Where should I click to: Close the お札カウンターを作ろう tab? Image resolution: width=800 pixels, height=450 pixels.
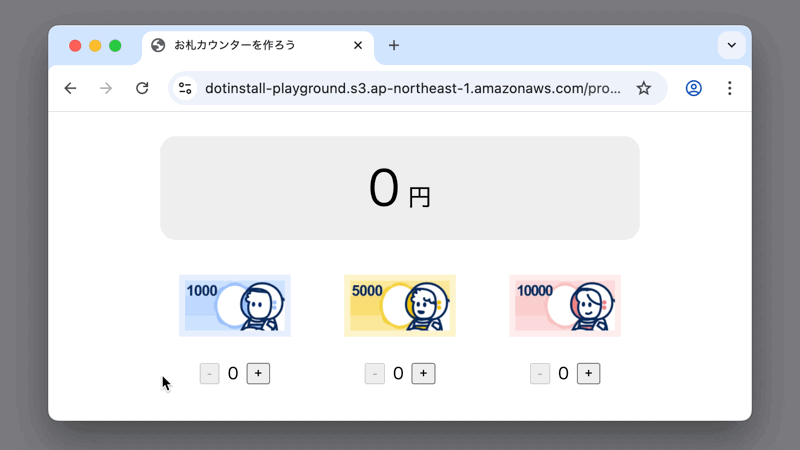click(358, 45)
